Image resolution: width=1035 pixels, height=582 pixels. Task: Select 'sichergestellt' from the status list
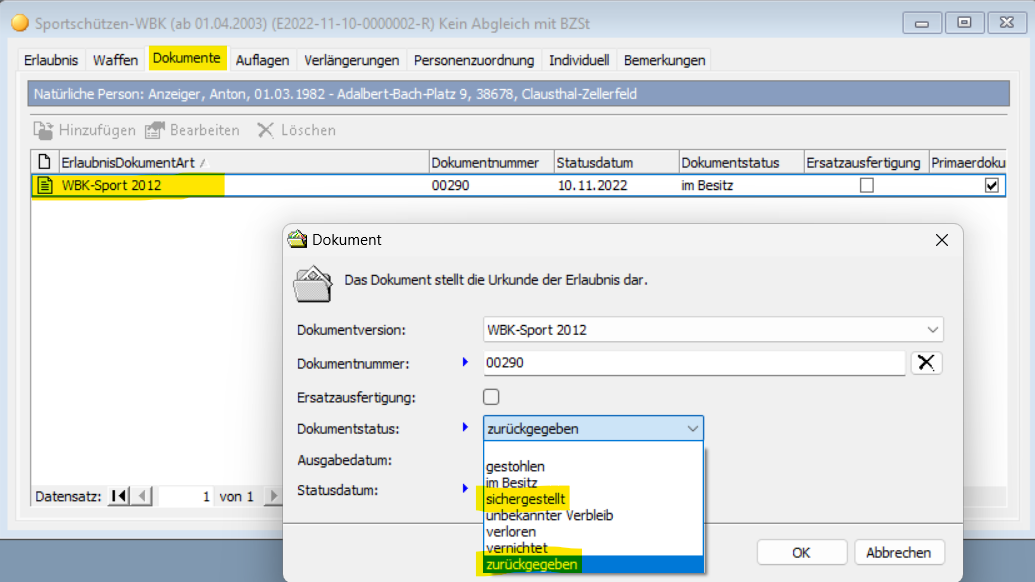(525, 499)
